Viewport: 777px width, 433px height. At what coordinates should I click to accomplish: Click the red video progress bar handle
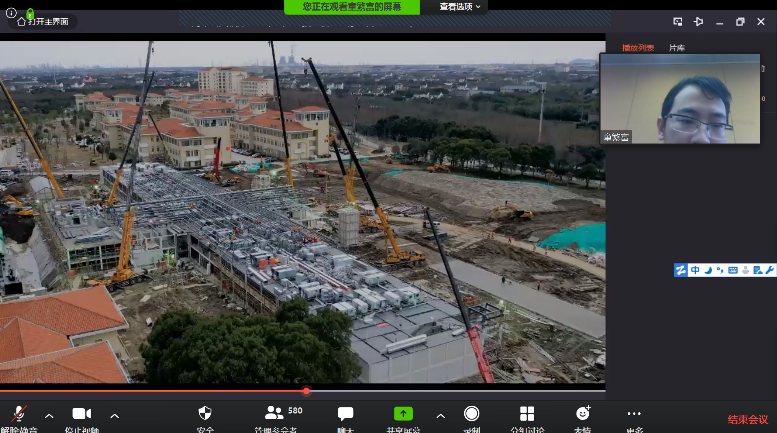(x=306, y=391)
